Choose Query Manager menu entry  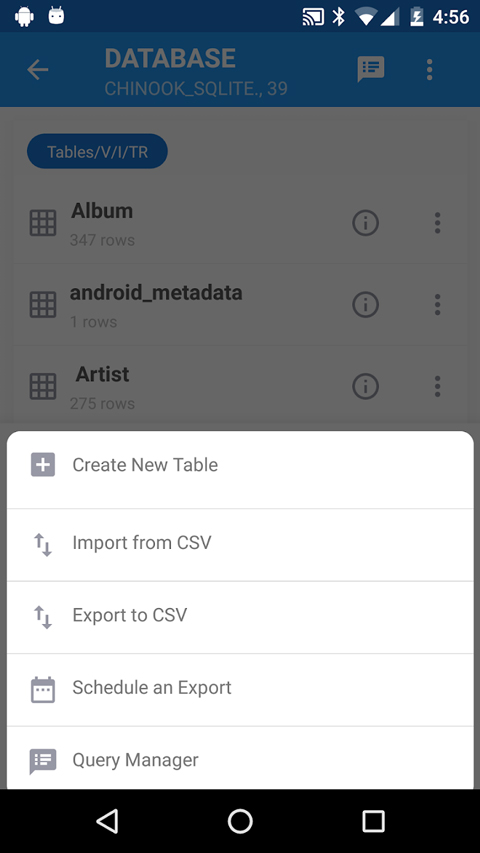tap(240, 758)
